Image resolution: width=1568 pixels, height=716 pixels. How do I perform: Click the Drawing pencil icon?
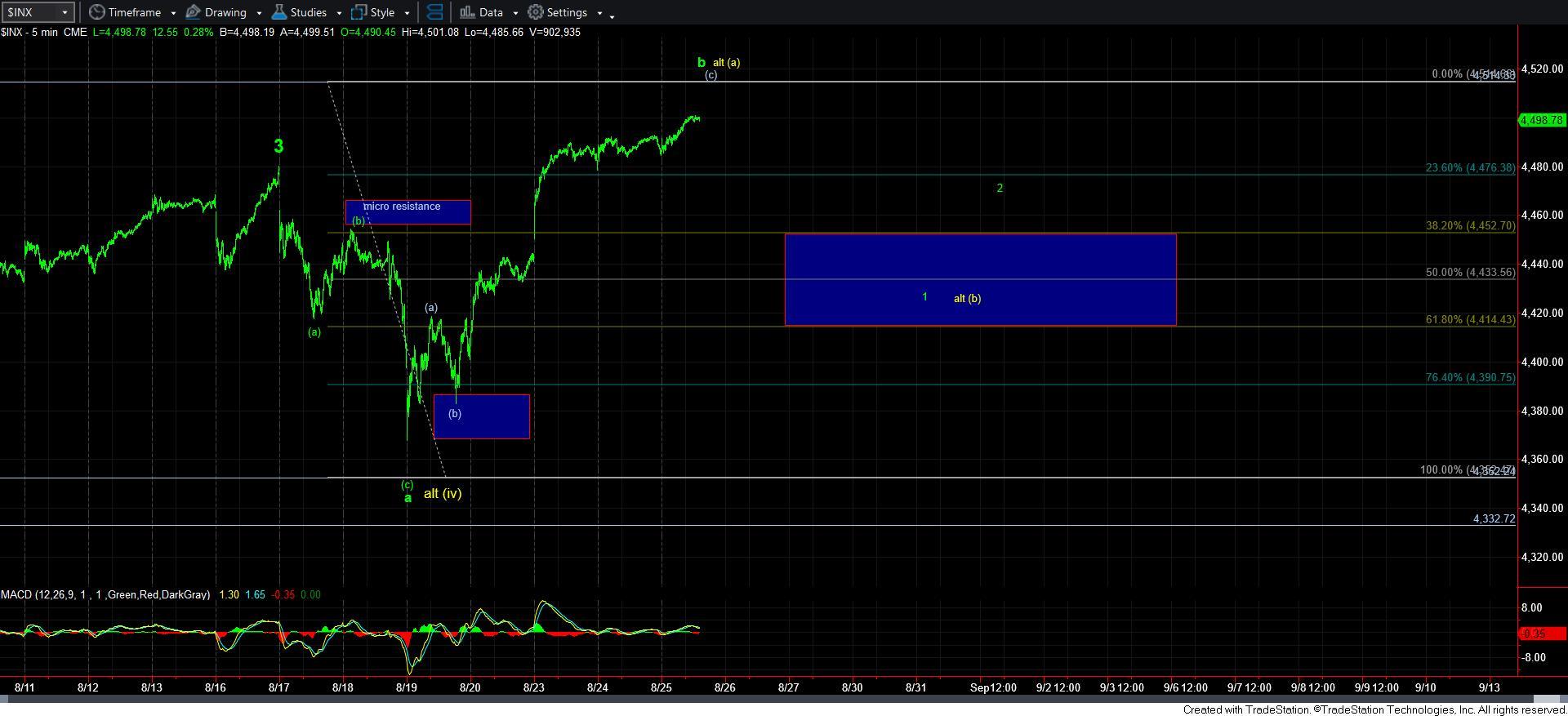194,12
